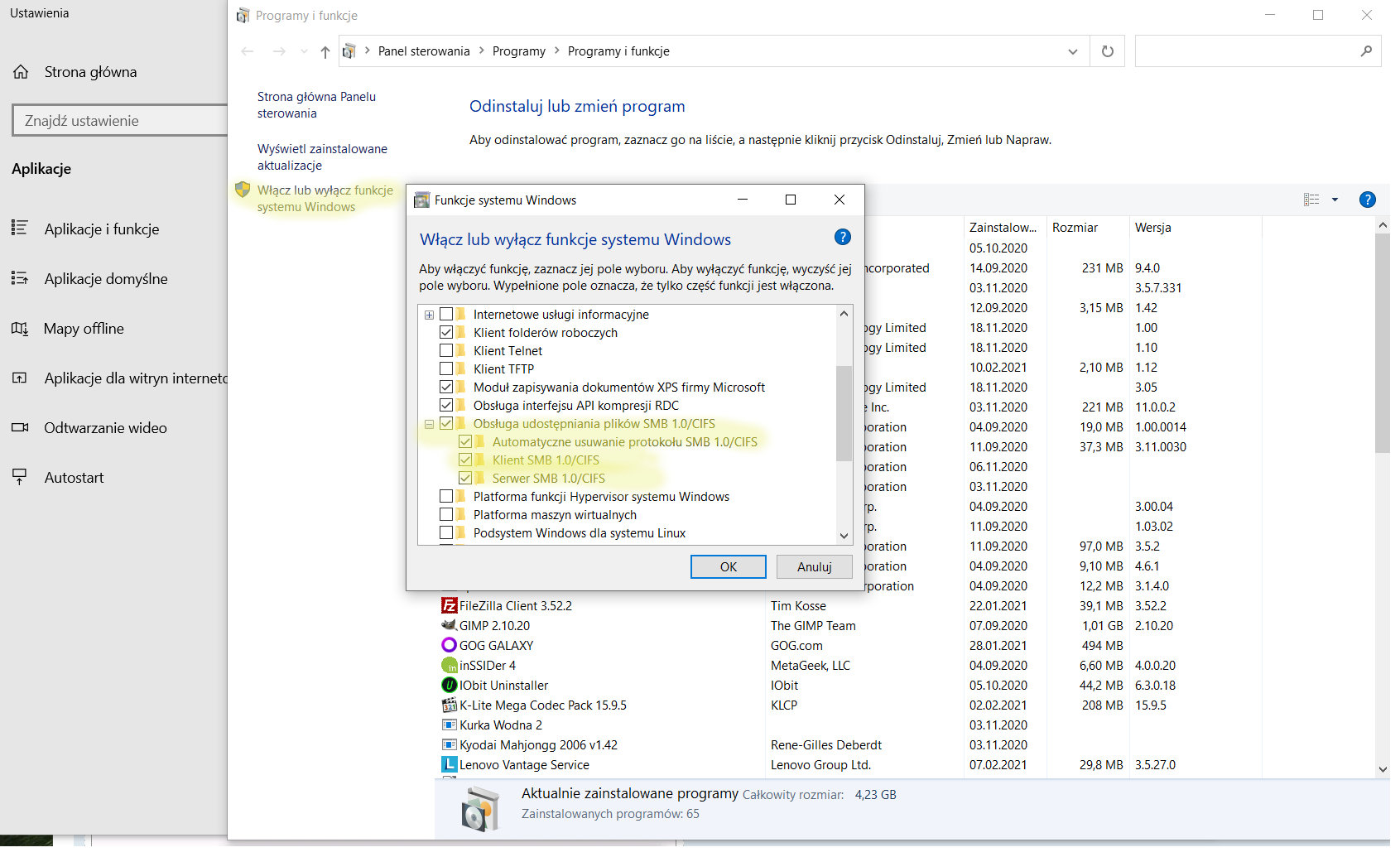Open recent locations dropdown arrow

click(x=304, y=51)
